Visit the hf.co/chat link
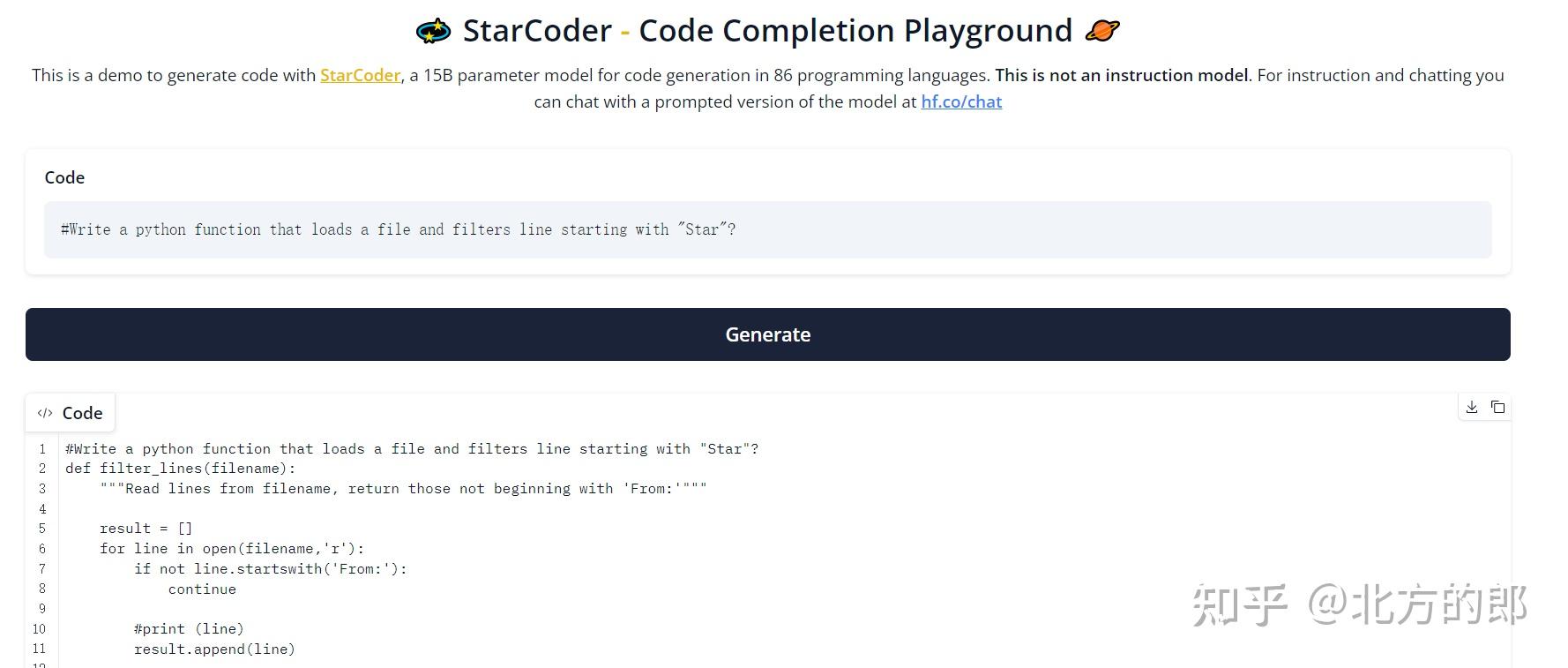Viewport: 1568px width, 668px height. tap(960, 101)
